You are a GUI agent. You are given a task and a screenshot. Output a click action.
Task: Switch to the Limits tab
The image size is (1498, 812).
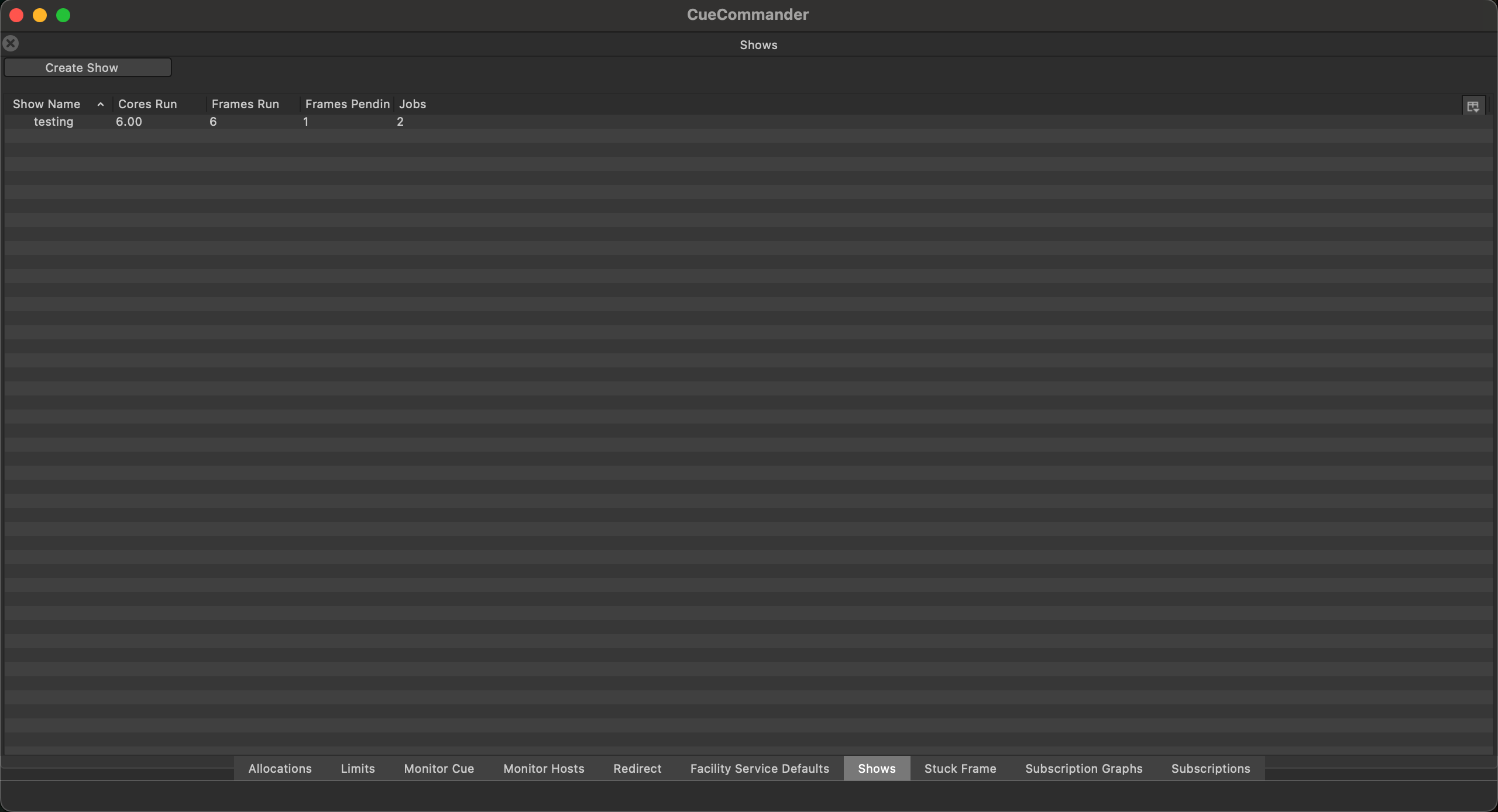(x=358, y=768)
